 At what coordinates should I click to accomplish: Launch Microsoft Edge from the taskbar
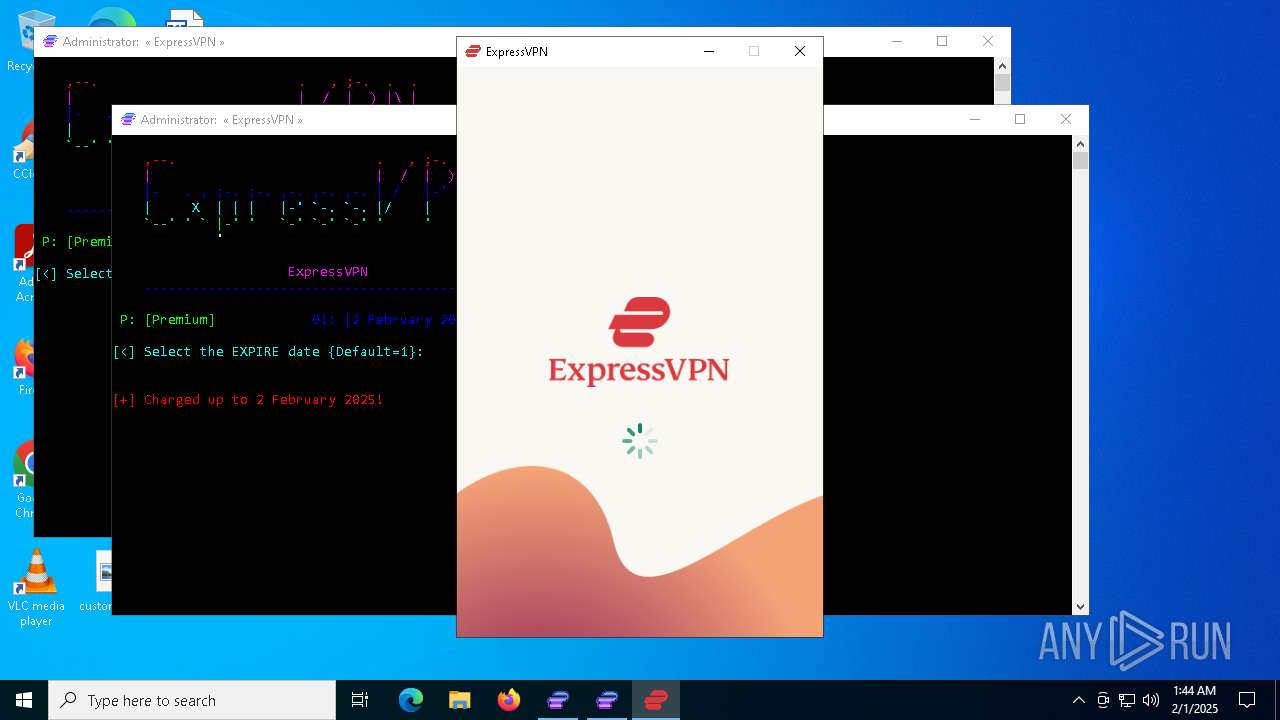[x=411, y=700]
